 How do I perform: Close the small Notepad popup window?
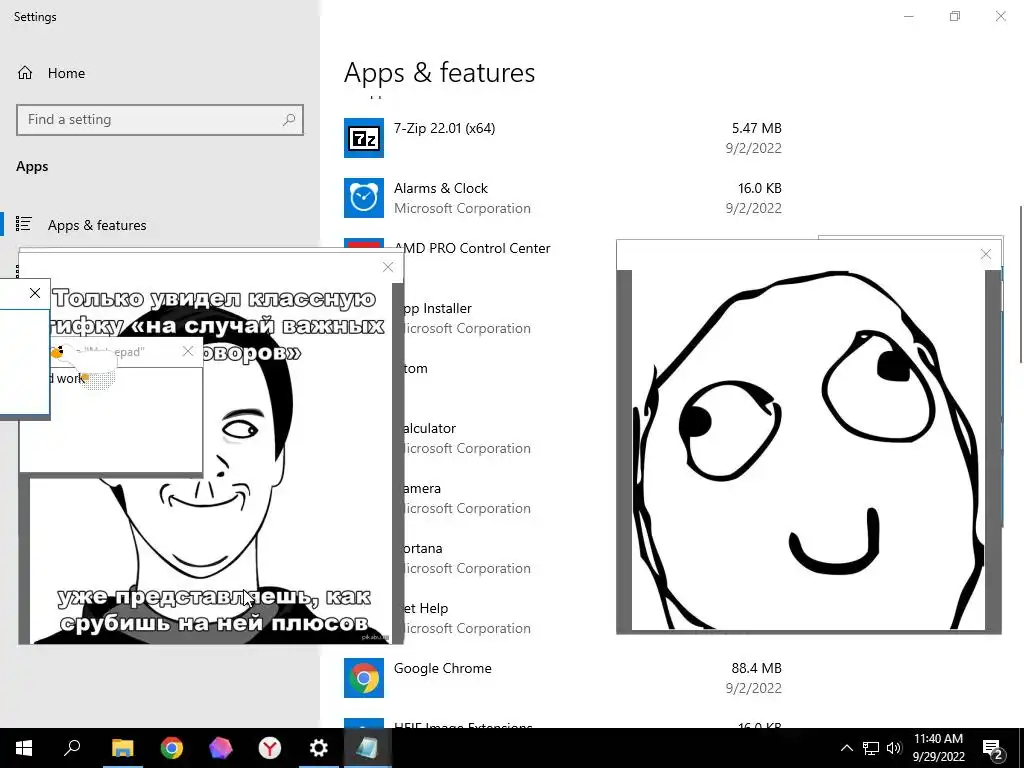point(188,351)
